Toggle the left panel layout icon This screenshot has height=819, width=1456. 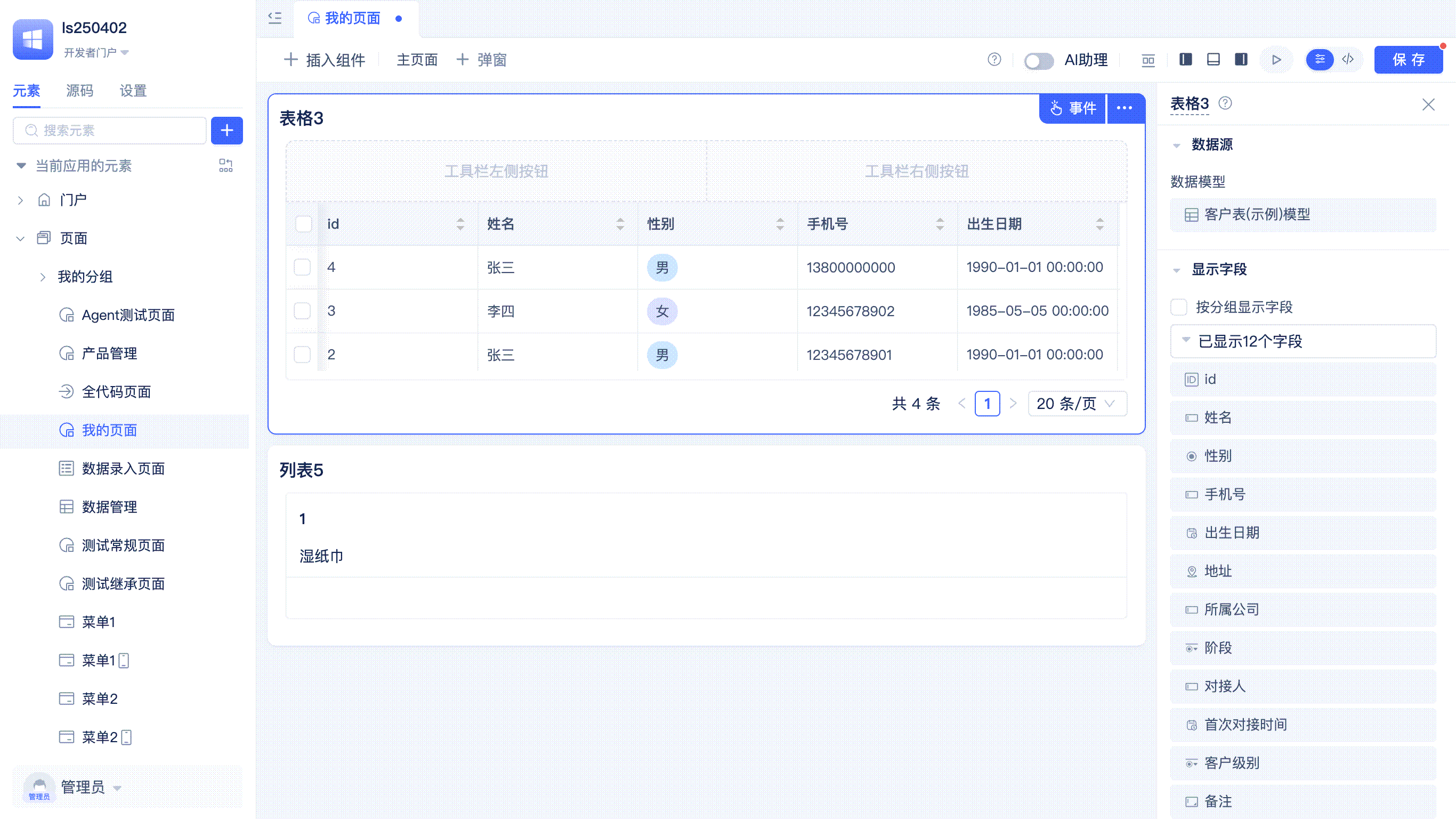1186,59
